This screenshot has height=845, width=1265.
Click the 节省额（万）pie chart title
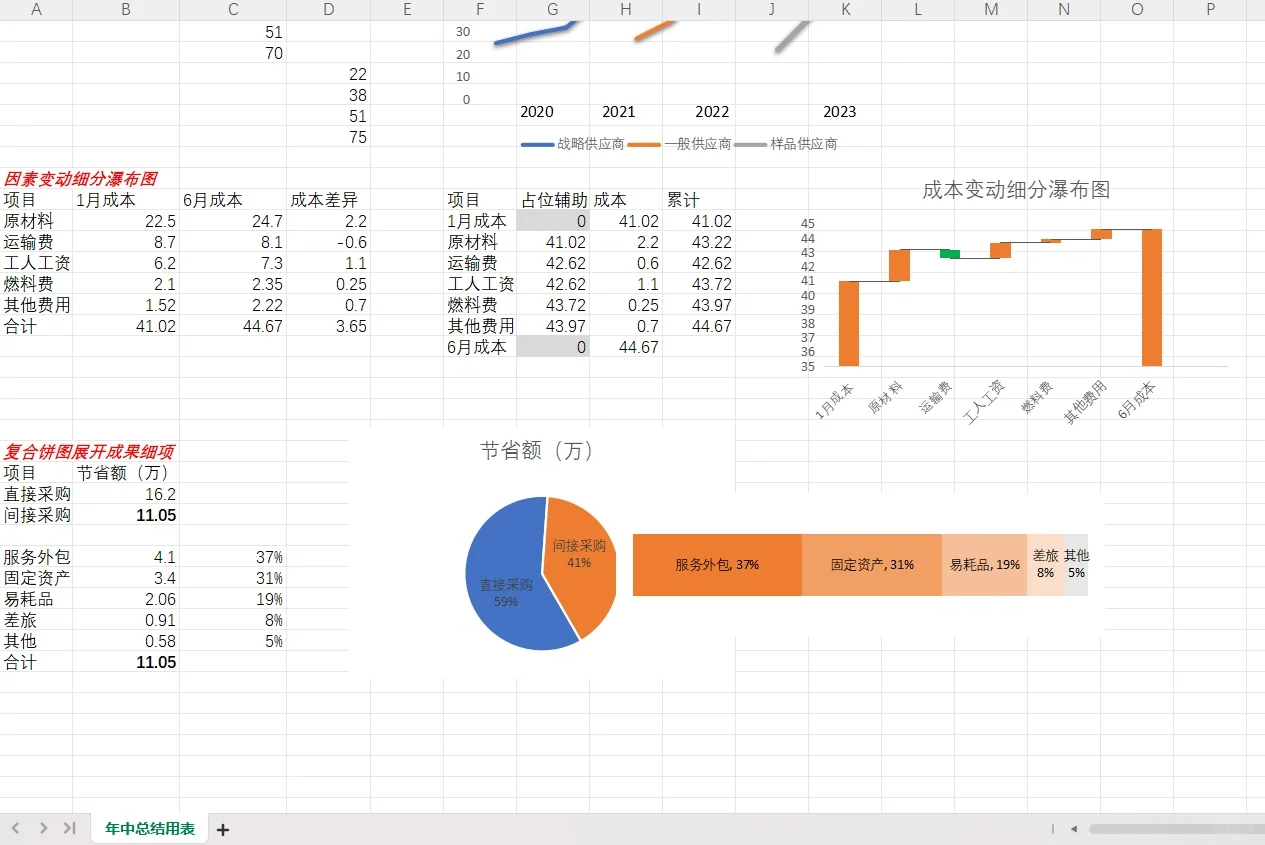pyautogui.click(x=535, y=451)
